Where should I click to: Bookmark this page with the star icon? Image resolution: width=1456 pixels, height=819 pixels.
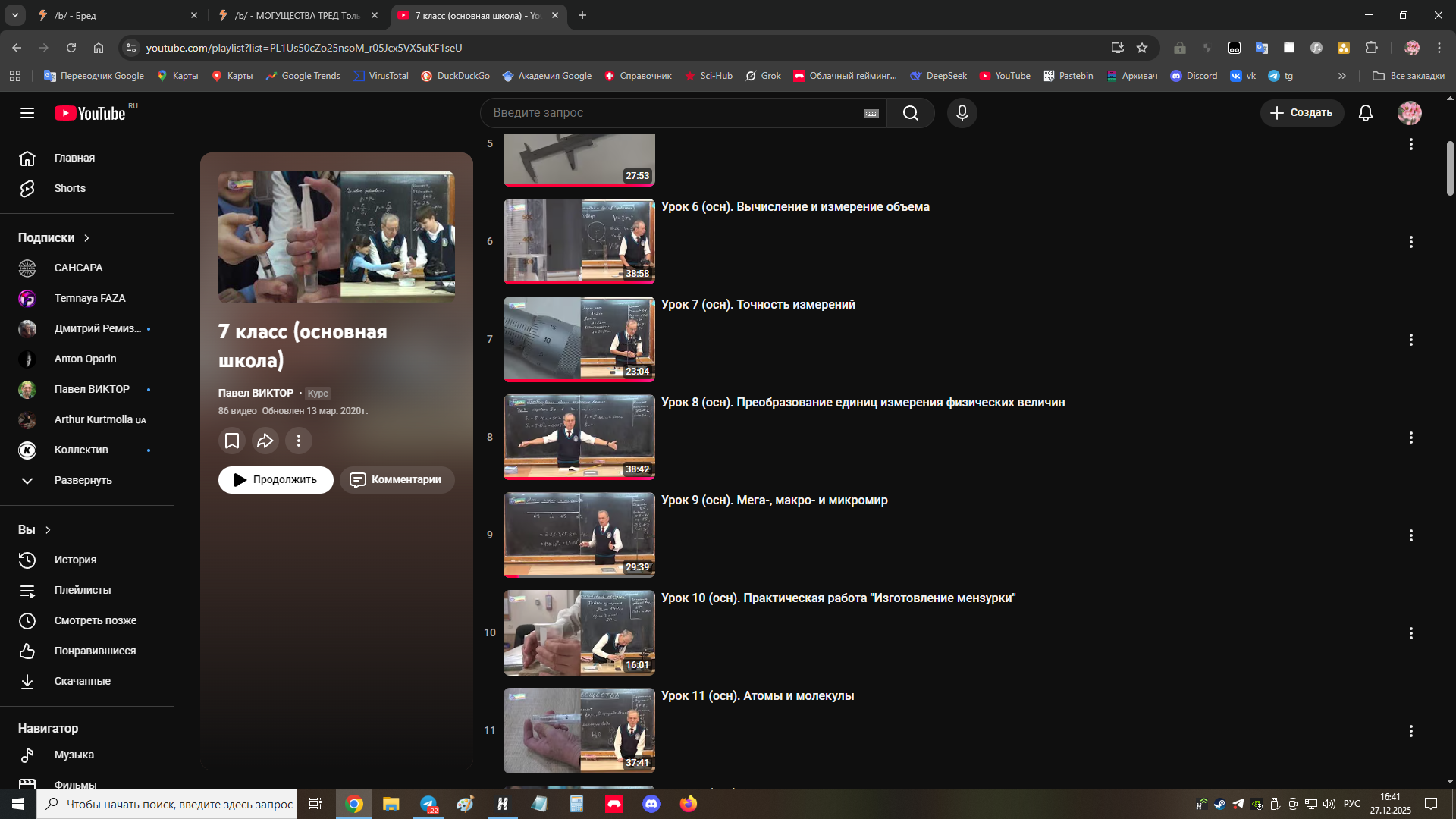click(1142, 48)
